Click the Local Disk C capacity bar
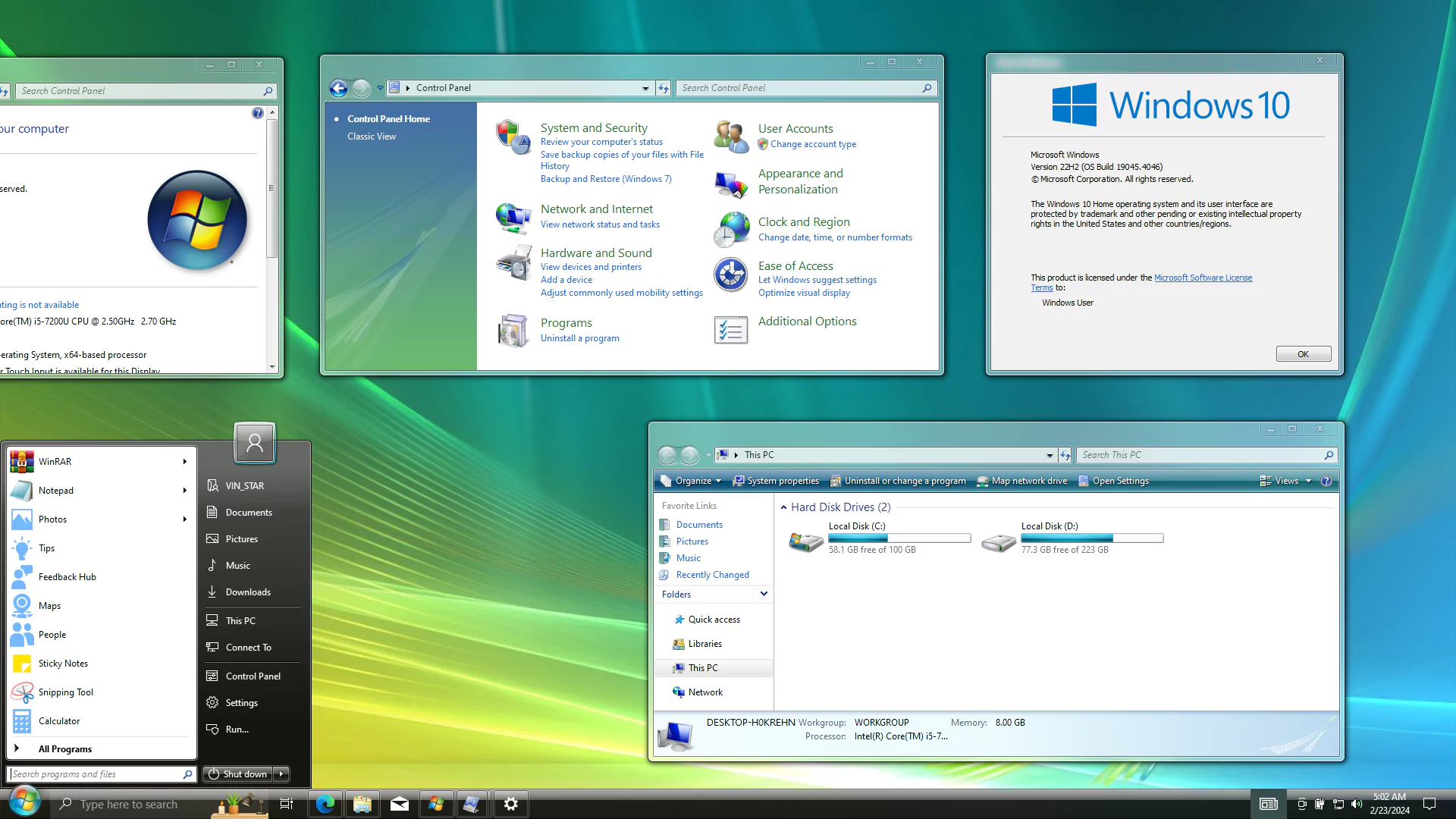This screenshot has width=1456, height=819. [899, 538]
